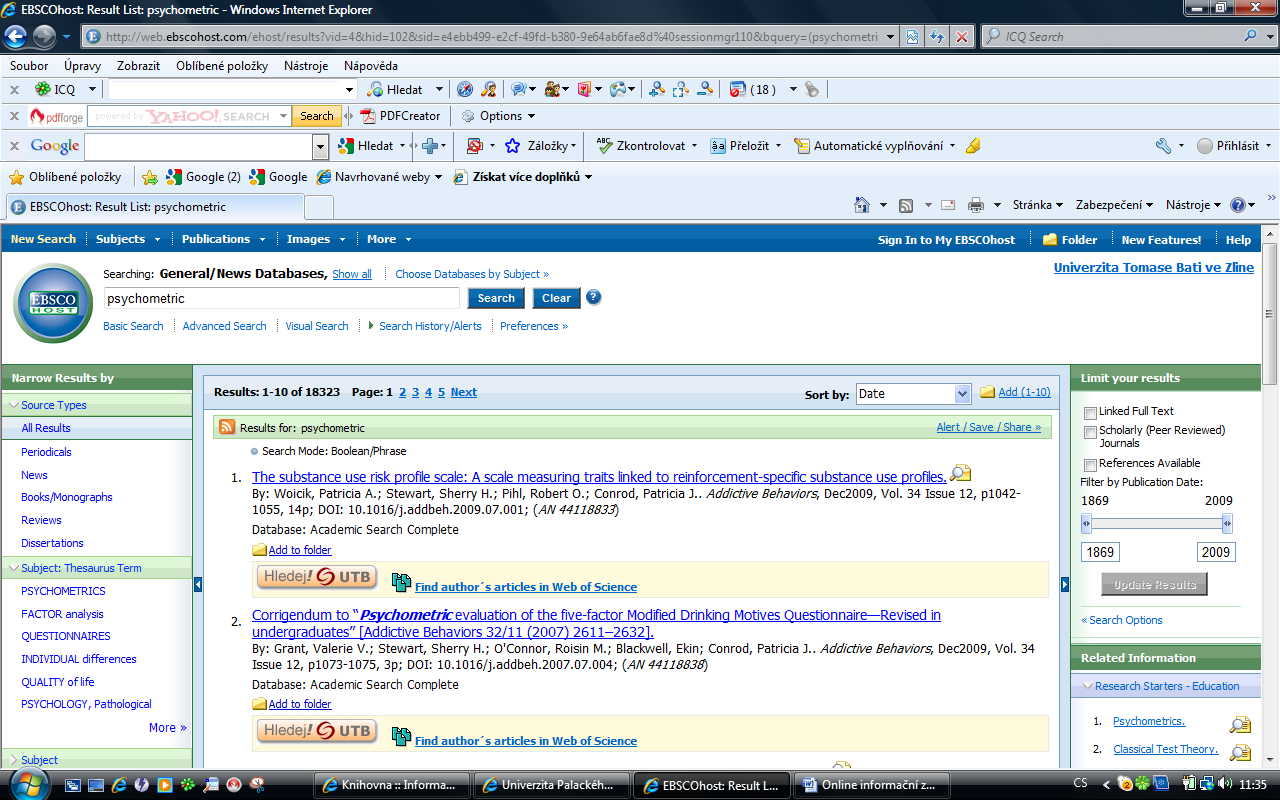Click the Favorites star (Oblíbené položky)
The height and width of the screenshot is (800, 1280).
pyautogui.click(x=16, y=177)
